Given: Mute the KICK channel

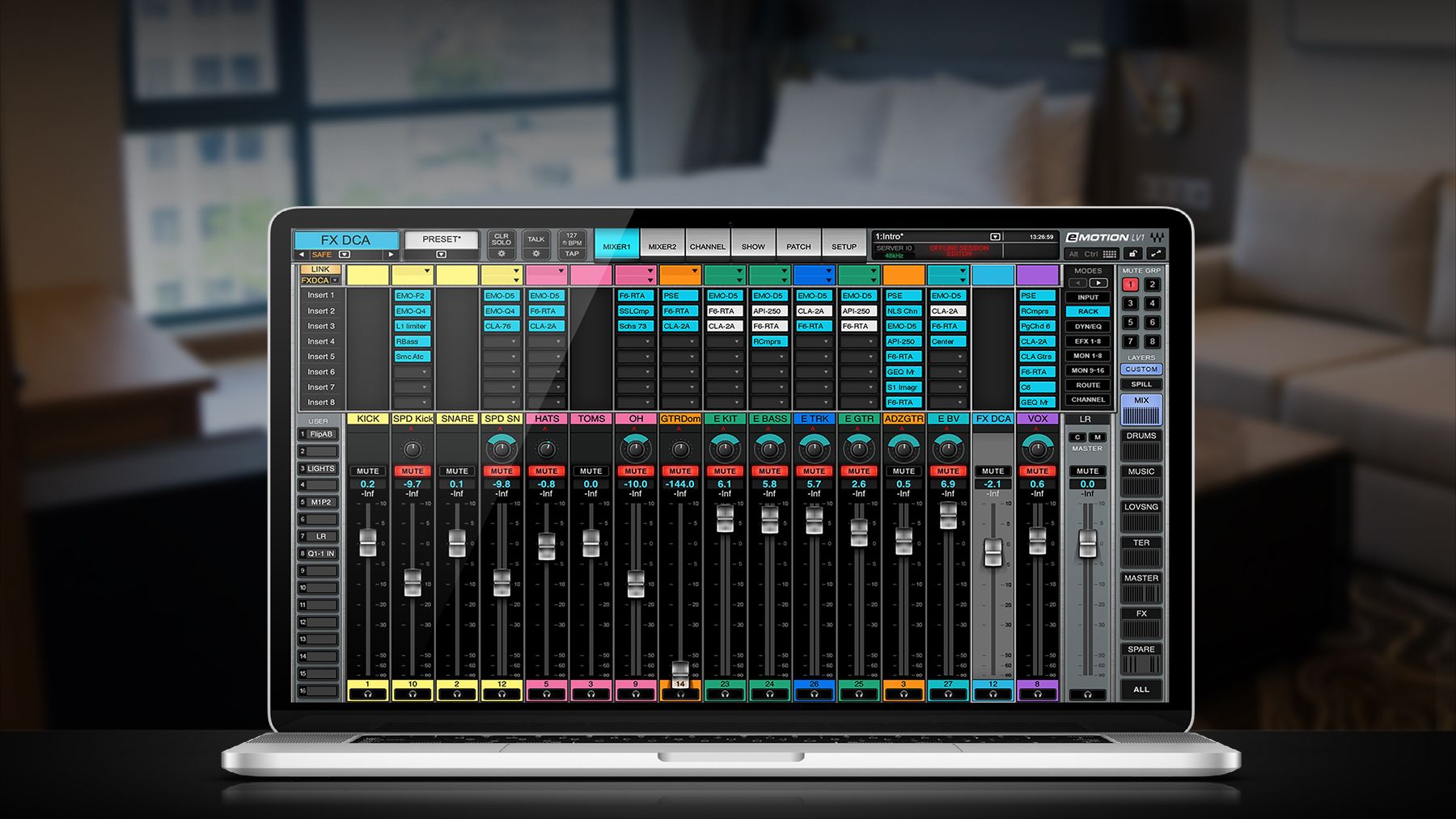Looking at the screenshot, I should click(x=368, y=471).
